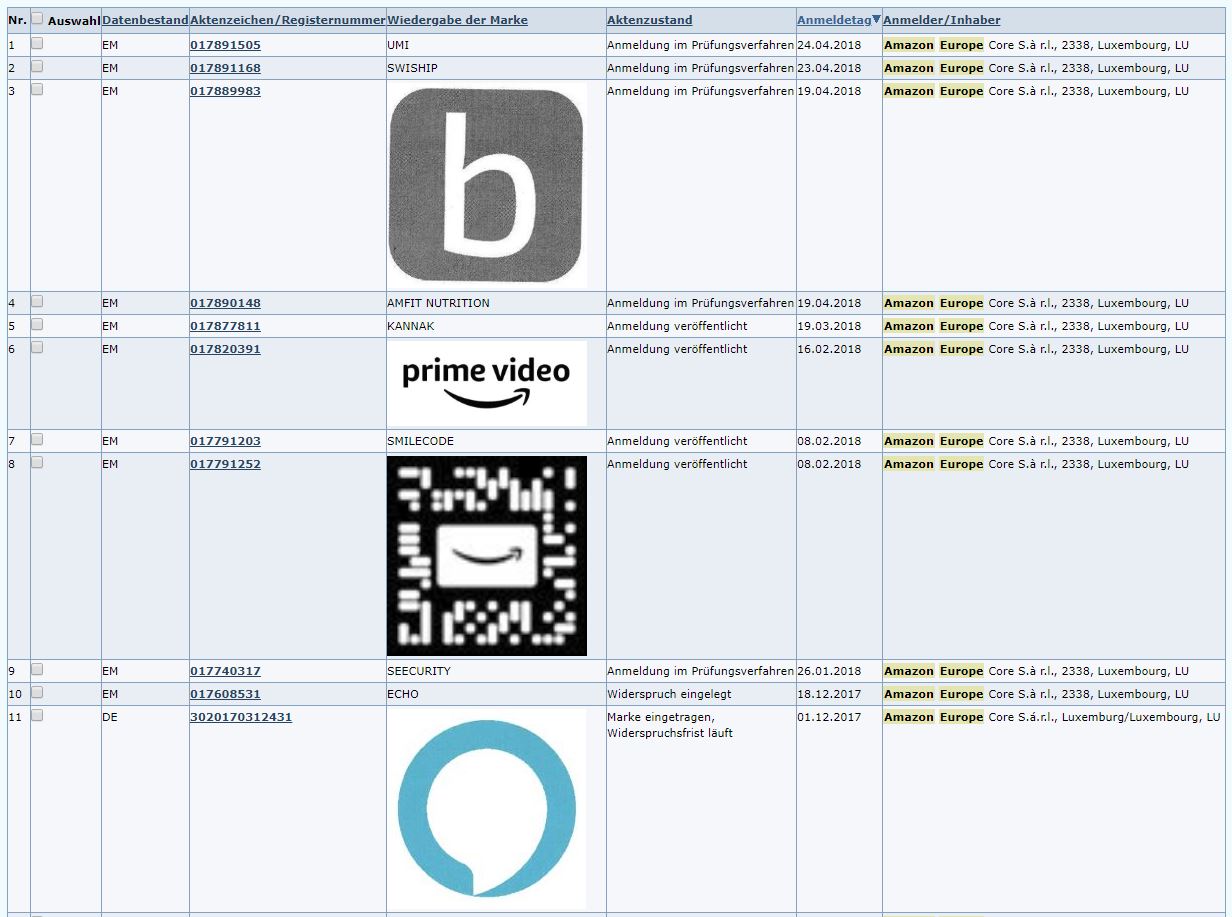Open file number 017891168

point(225,68)
